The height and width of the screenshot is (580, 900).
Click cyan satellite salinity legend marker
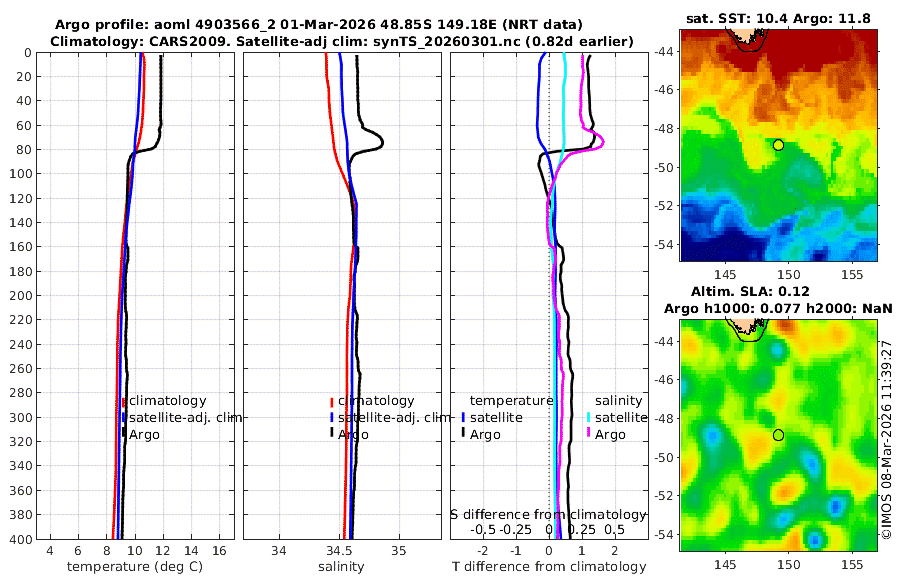pyautogui.click(x=588, y=417)
